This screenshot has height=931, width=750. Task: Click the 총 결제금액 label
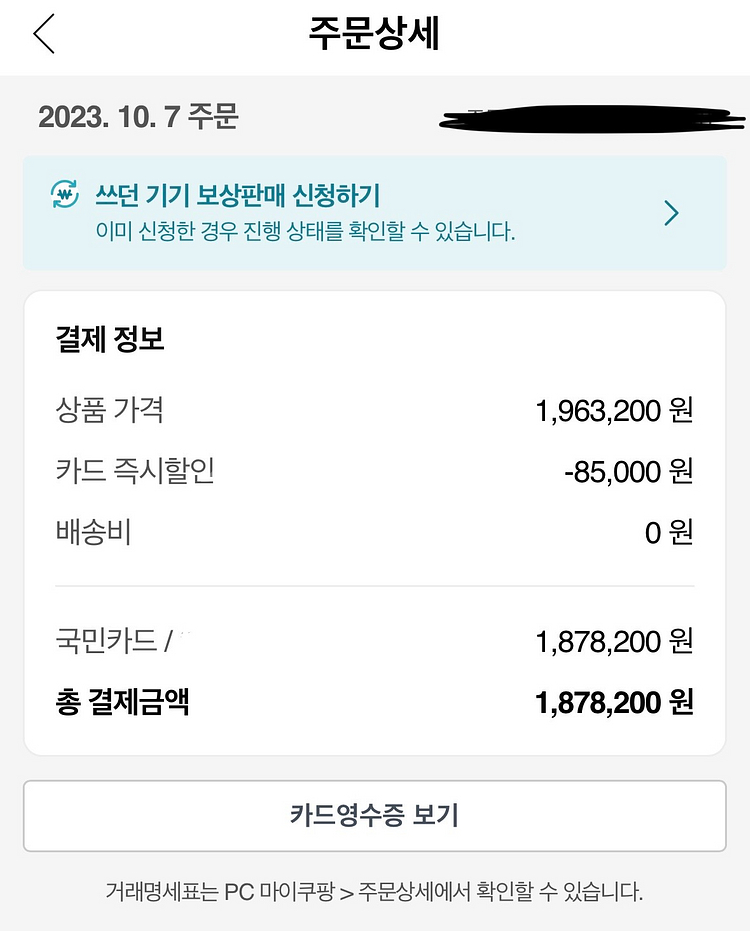click(122, 702)
